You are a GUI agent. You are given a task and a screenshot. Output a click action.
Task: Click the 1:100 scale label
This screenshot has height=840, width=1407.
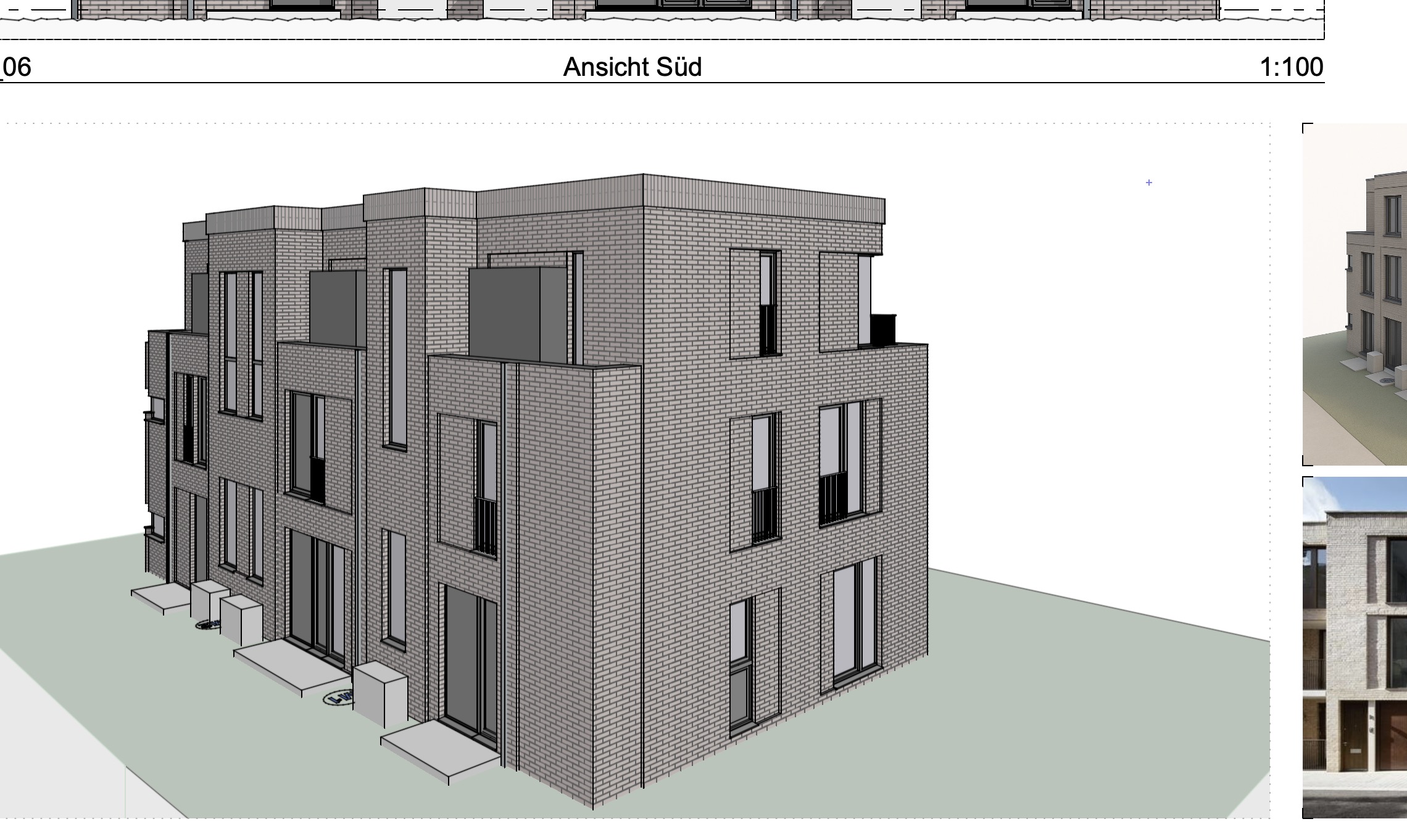point(1291,67)
